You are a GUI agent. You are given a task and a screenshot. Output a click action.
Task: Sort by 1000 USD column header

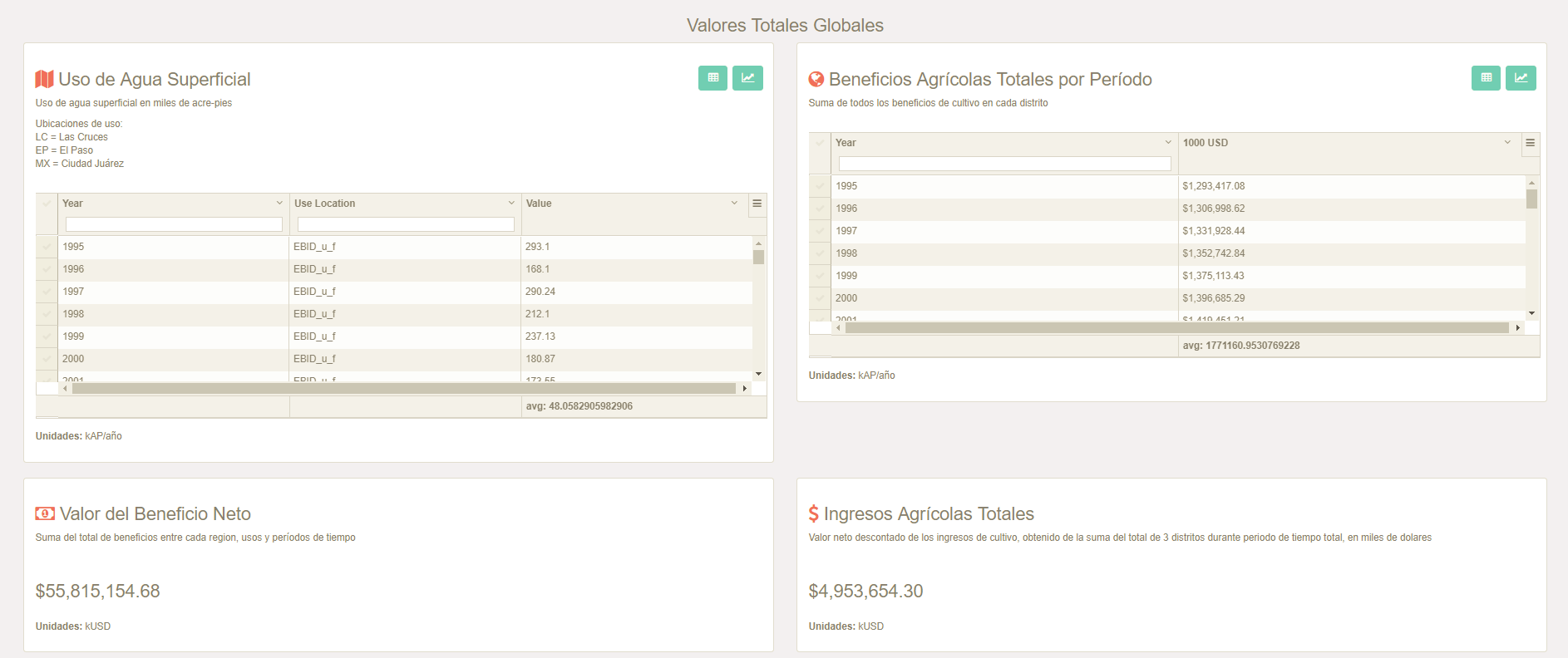click(x=1206, y=143)
